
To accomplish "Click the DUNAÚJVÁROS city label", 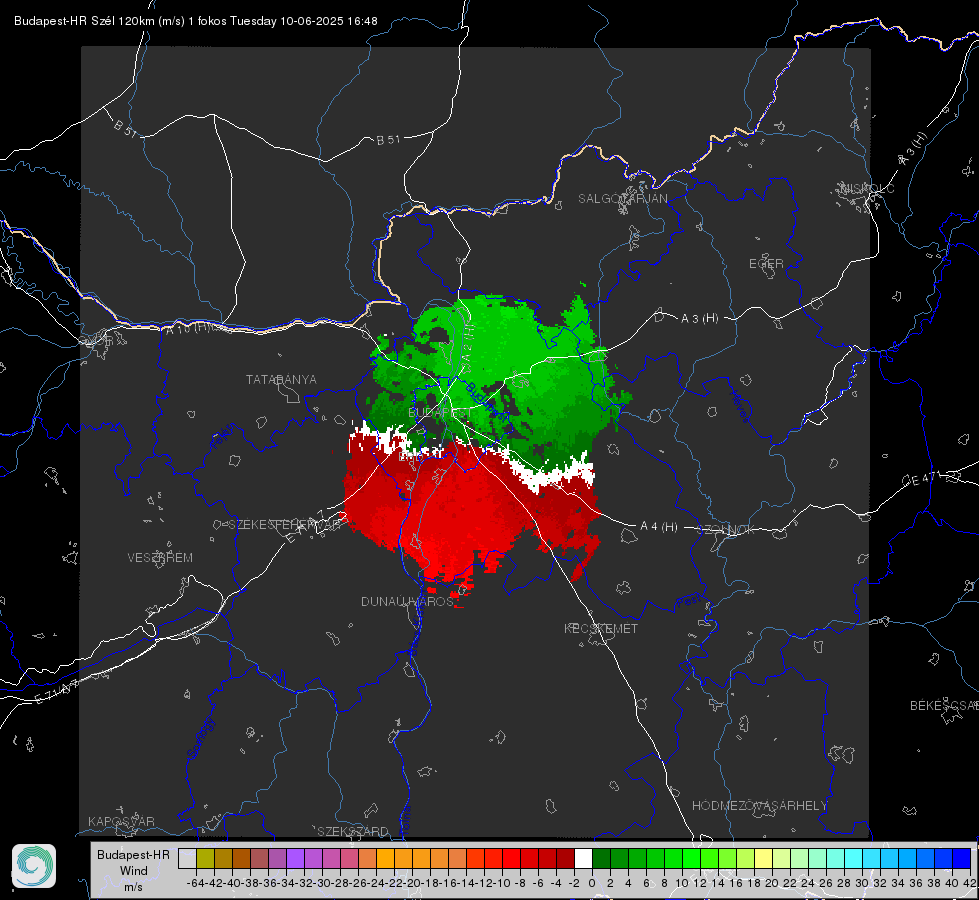I will tap(407, 601).
